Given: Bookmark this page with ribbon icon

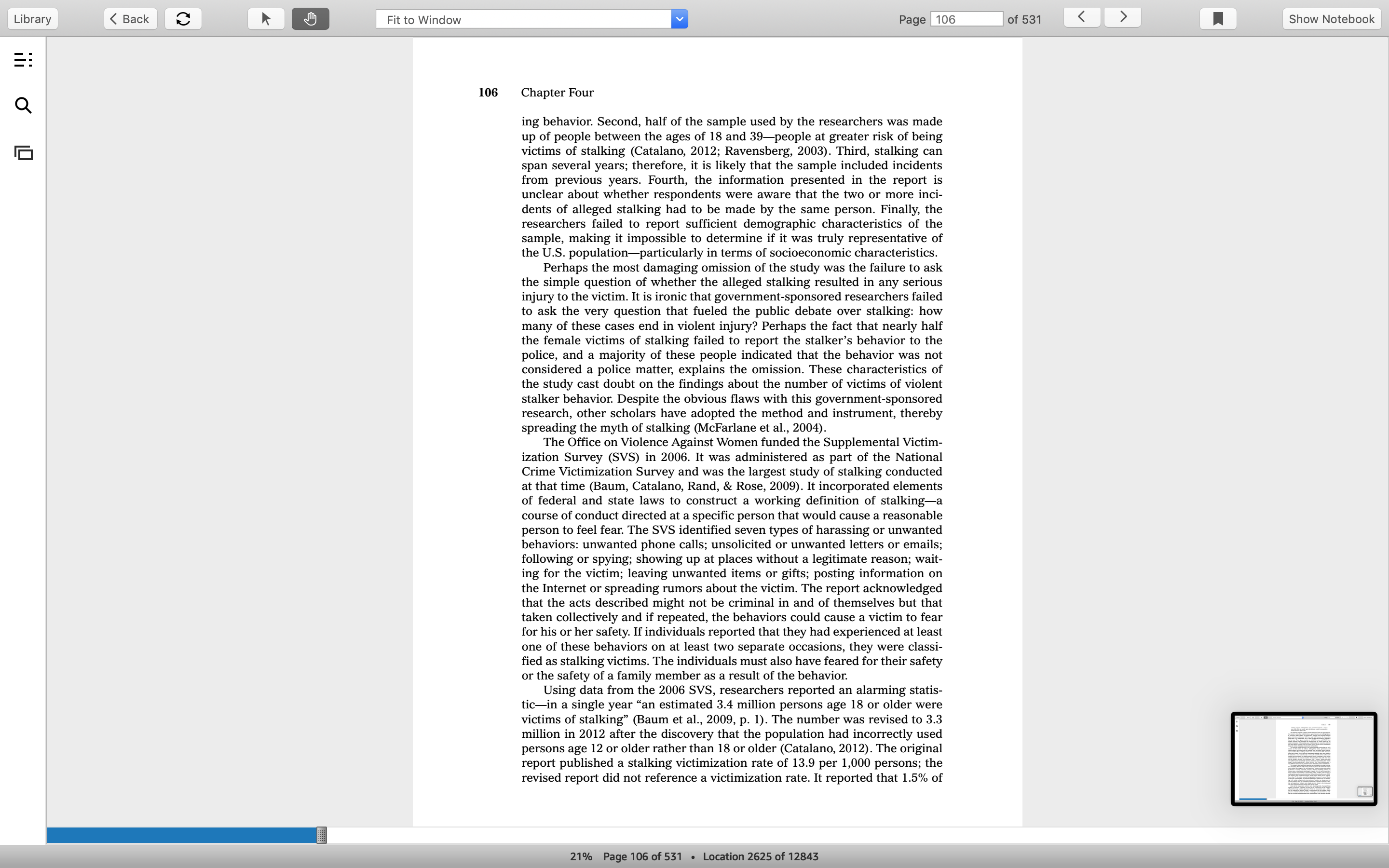Looking at the screenshot, I should coord(1218,19).
